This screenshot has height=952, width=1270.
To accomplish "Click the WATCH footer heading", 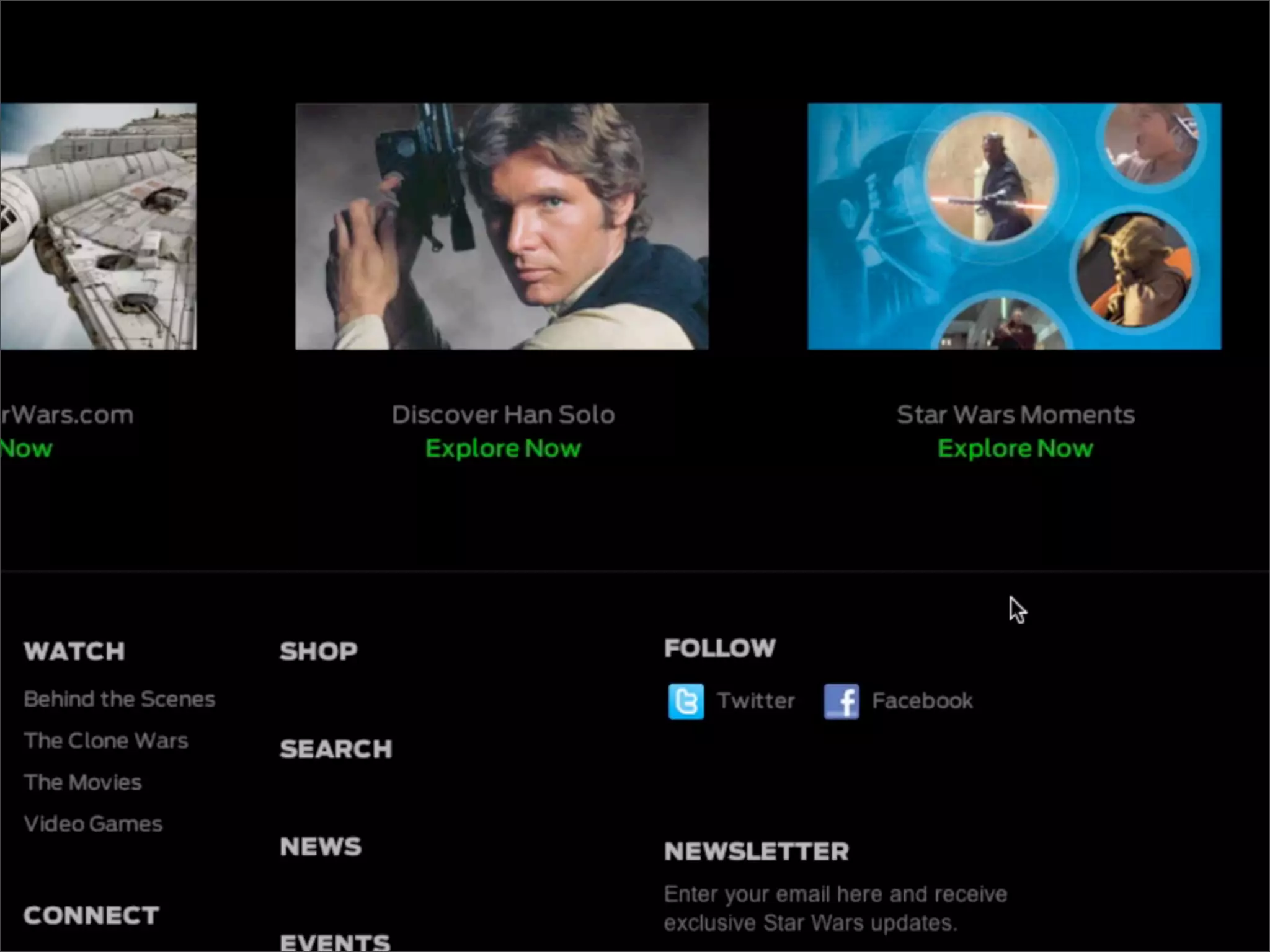I will click(x=74, y=651).
